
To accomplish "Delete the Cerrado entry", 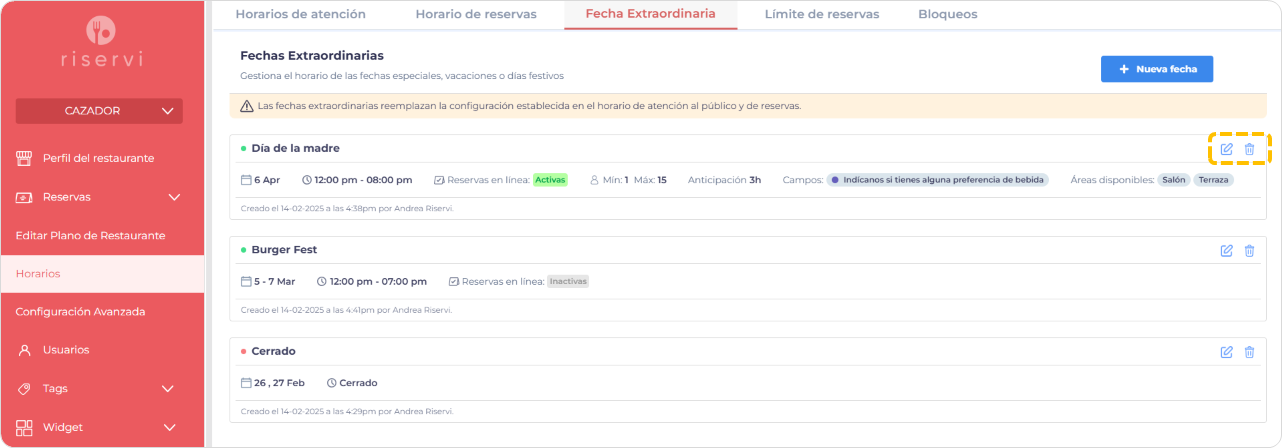I will 1249,352.
